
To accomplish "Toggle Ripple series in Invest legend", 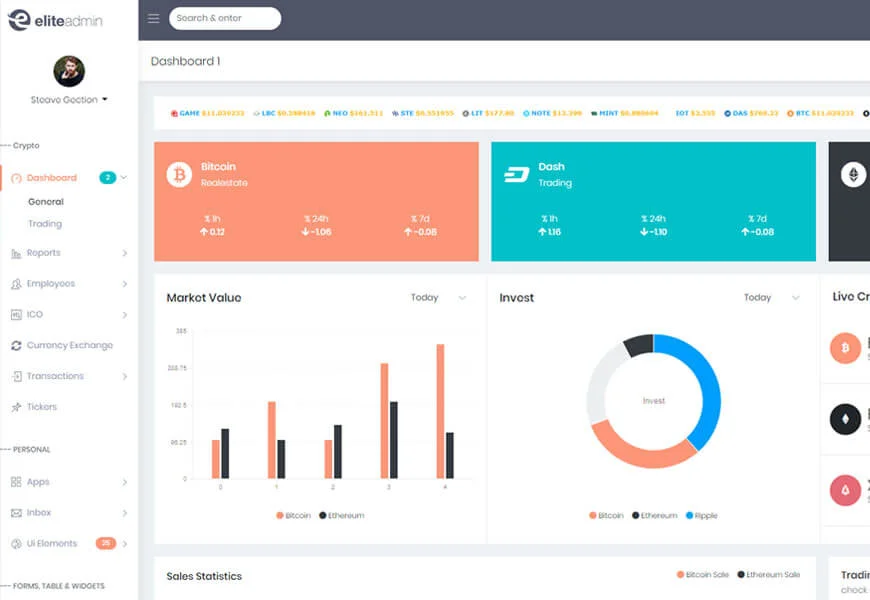I will (702, 516).
